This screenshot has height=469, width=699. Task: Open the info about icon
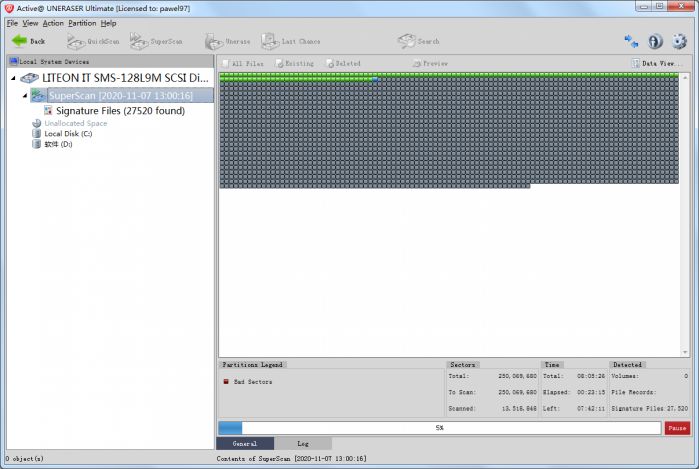pyautogui.click(x=655, y=41)
